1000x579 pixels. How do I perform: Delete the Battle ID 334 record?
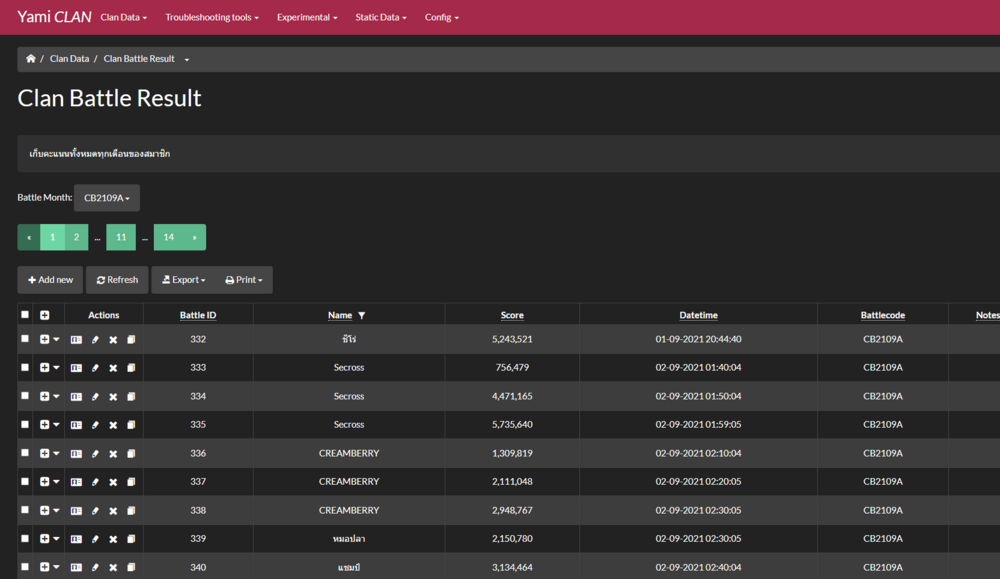(x=113, y=397)
